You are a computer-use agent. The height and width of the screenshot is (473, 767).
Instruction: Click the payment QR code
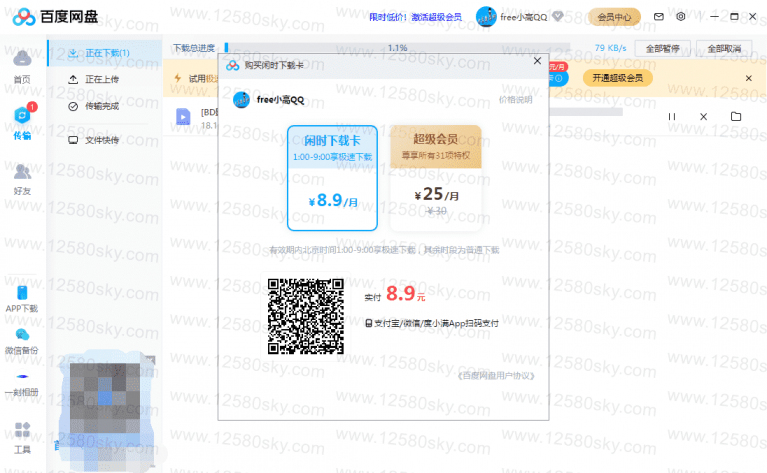tap(306, 316)
